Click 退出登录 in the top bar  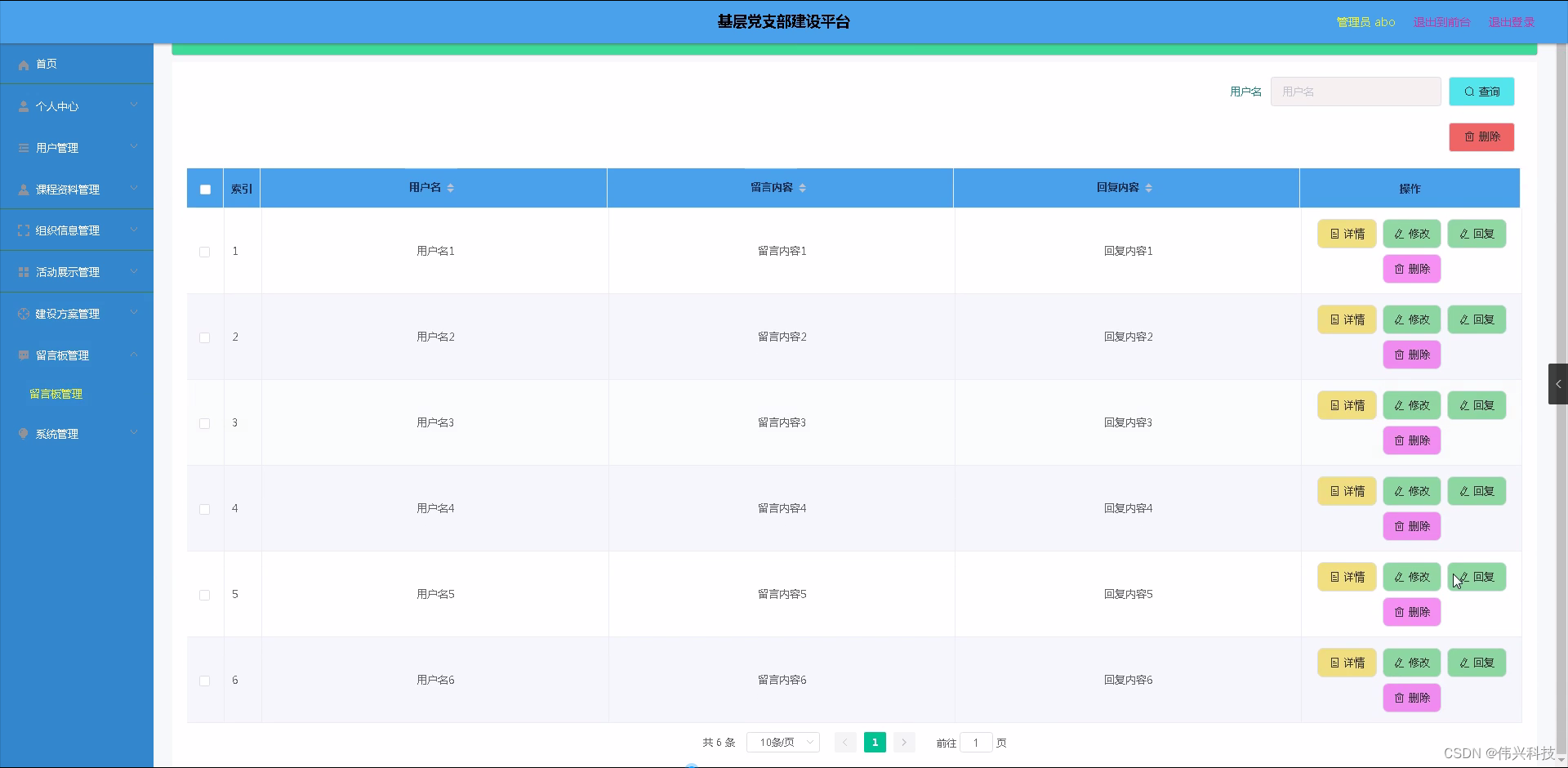coord(1511,22)
